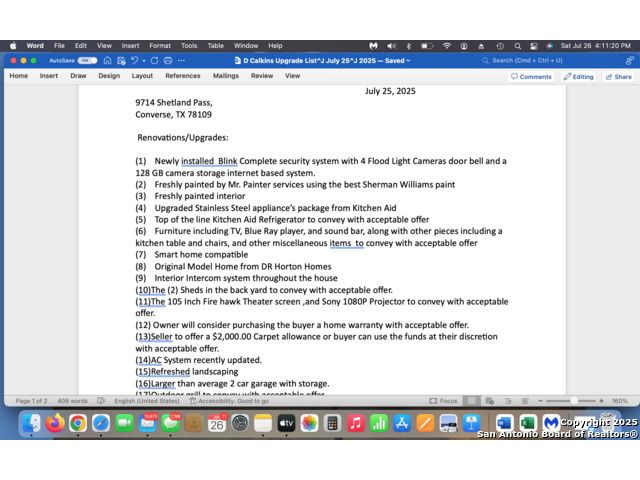The image size is (640, 480).
Task: Open the Undo history dropdown arrow
Action: 142,61
